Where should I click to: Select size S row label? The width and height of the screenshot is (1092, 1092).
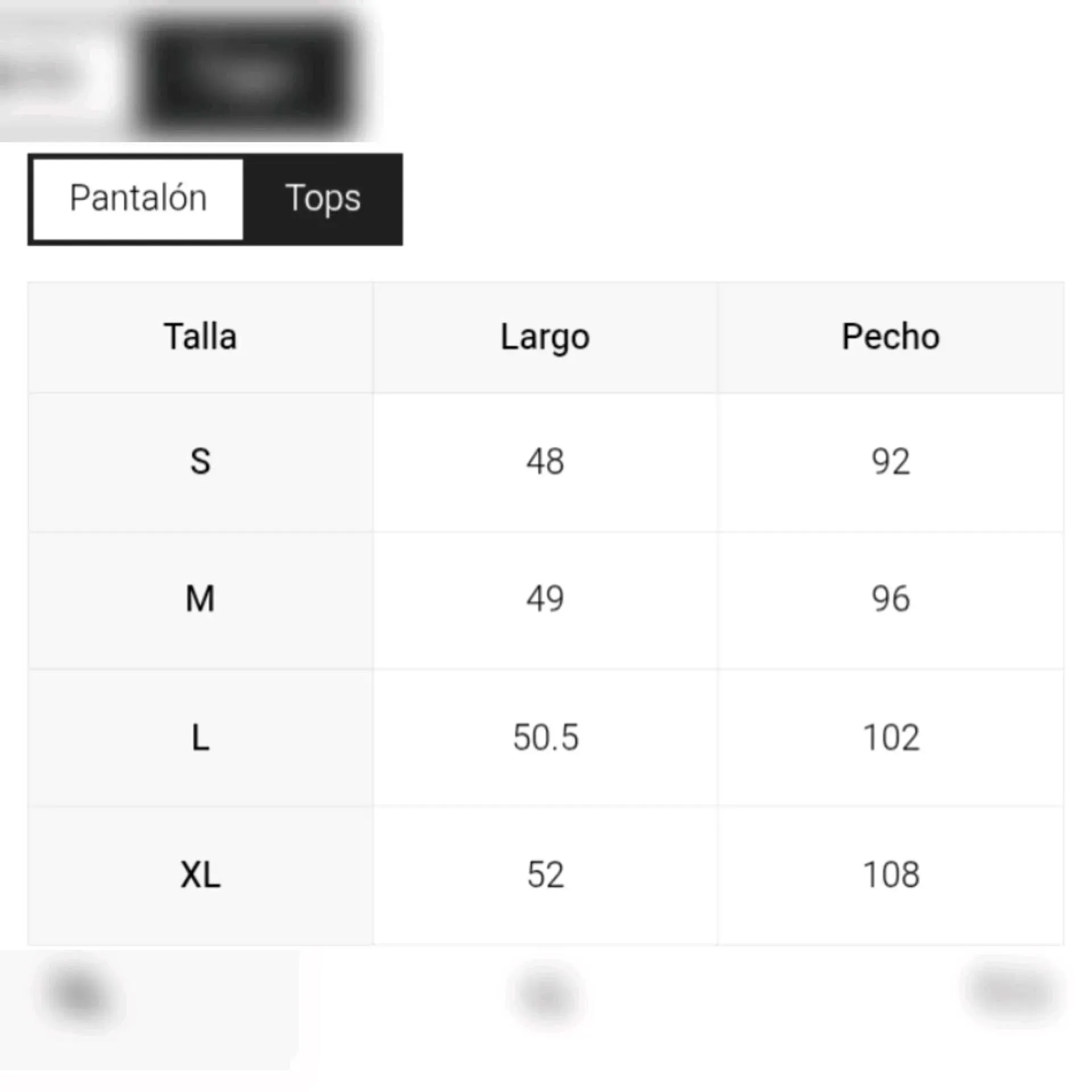tap(200, 461)
